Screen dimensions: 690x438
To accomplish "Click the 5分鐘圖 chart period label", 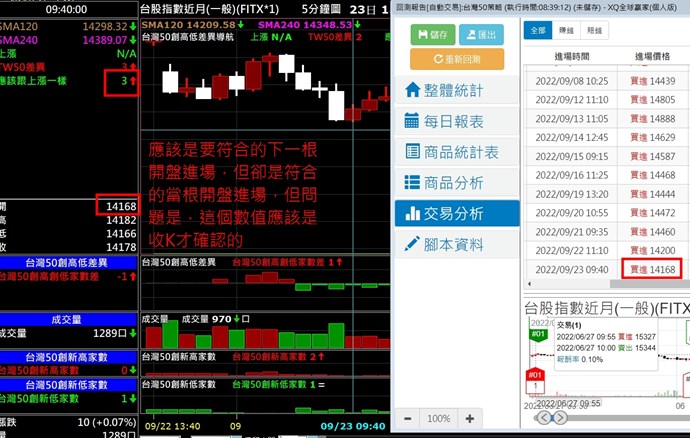I will [x=321, y=9].
